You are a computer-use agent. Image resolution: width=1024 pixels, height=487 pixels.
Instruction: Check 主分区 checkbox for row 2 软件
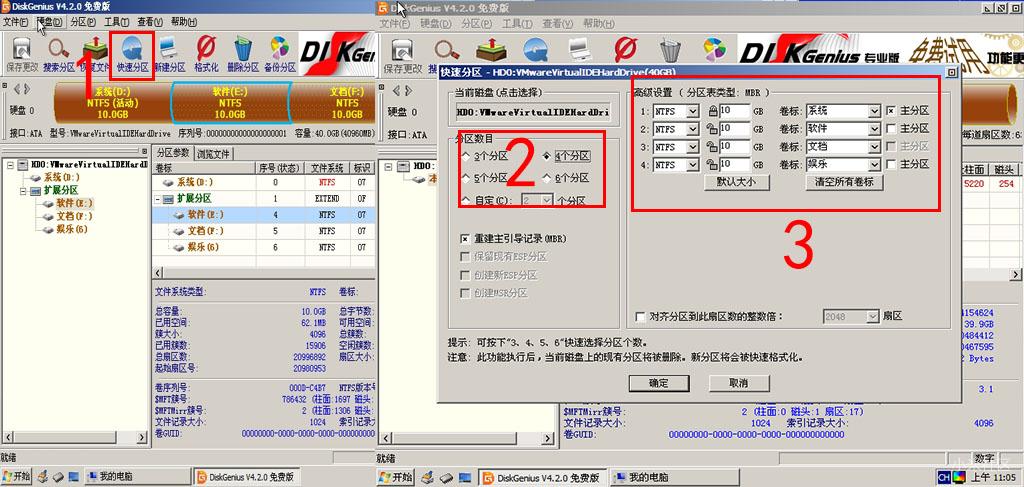891,129
